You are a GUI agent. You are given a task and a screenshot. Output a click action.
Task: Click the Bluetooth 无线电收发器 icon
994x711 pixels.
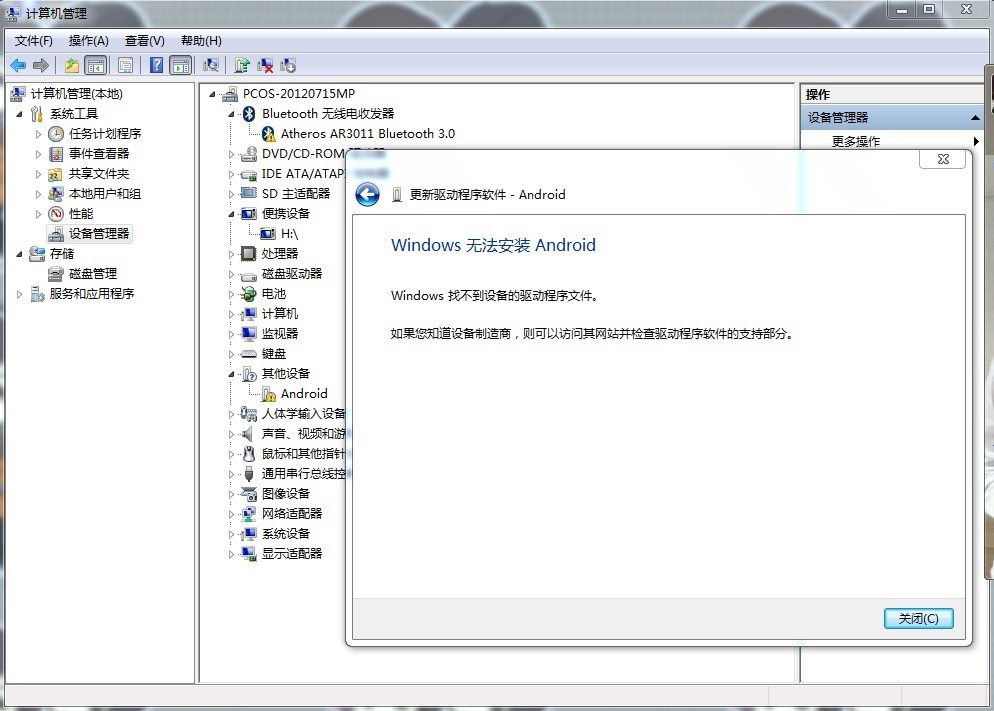tap(249, 113)
